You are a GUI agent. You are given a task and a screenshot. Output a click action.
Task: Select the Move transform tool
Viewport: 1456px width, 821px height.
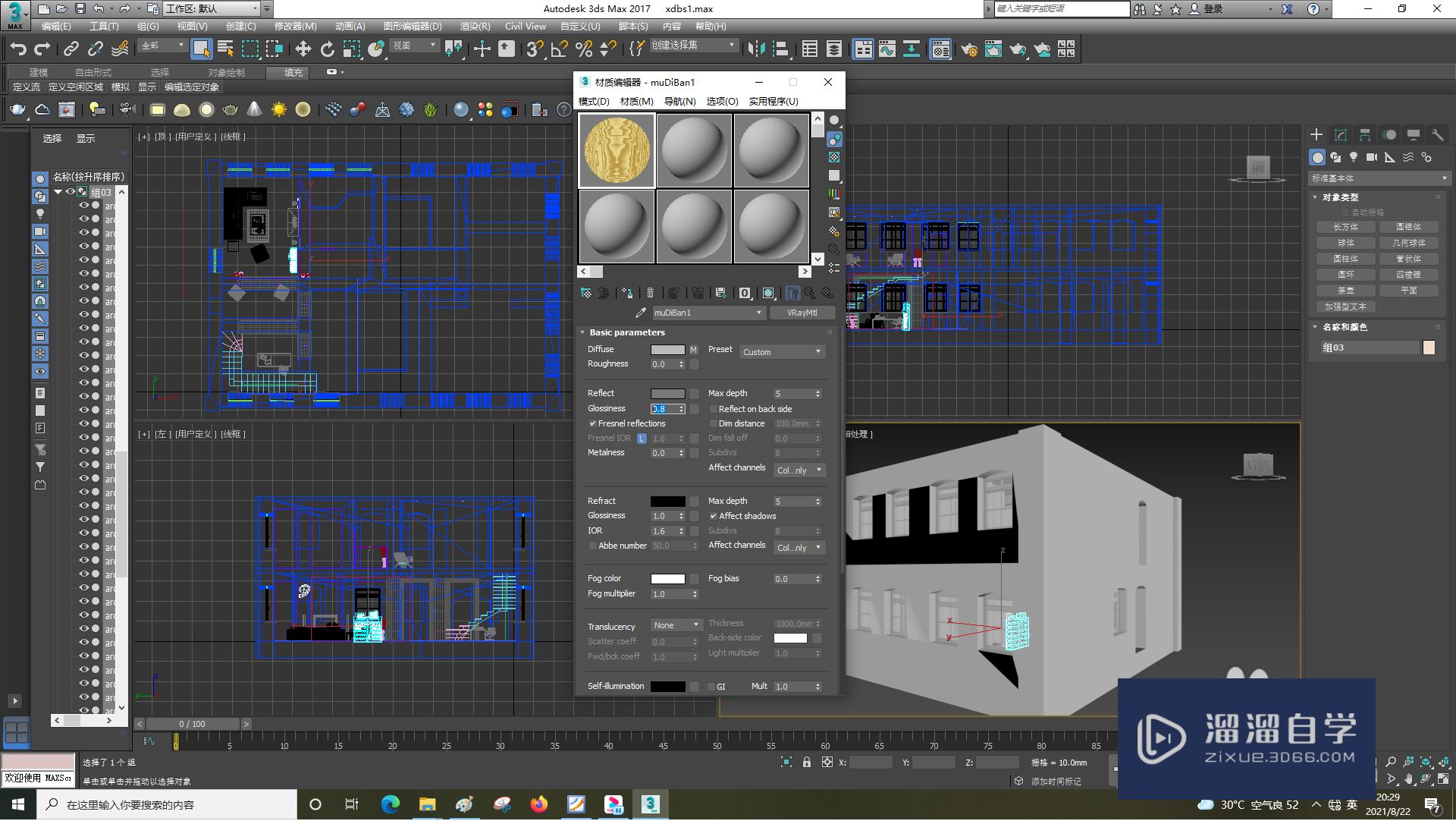tap(303, 49)
